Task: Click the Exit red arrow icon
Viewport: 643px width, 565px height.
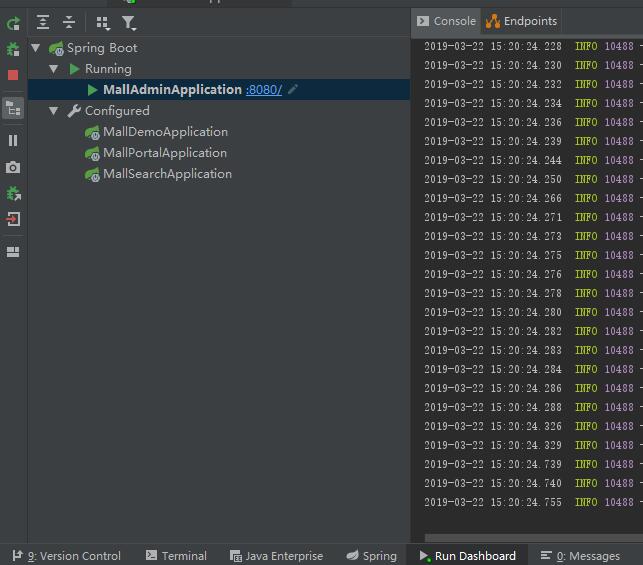Action: tap(13, 219)
